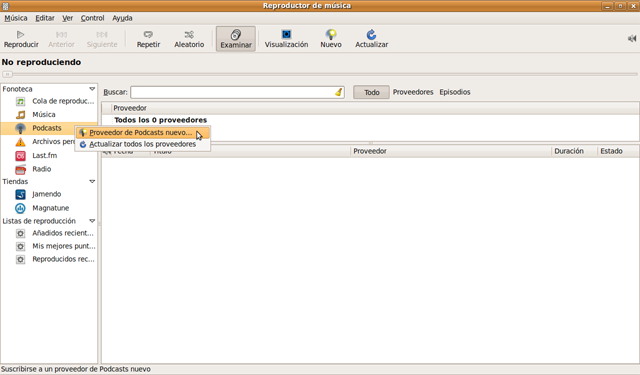Collapse Listas de reproducción section
Viewport: 640px width, 375px height.
[x=92, y=221]
